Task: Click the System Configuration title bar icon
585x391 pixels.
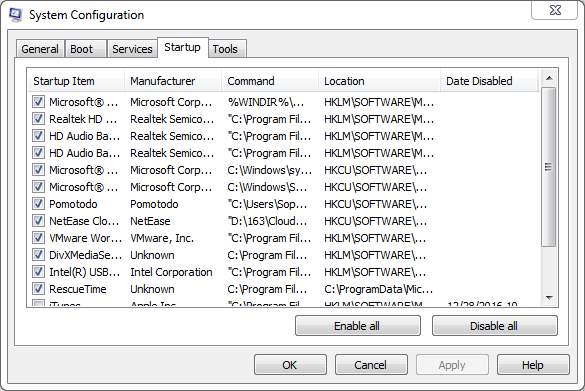Action: [15, 15]
